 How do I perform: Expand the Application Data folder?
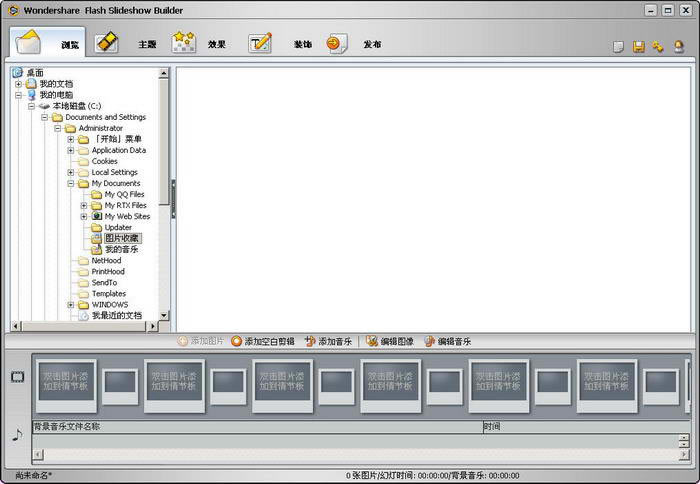coord(71,150)
